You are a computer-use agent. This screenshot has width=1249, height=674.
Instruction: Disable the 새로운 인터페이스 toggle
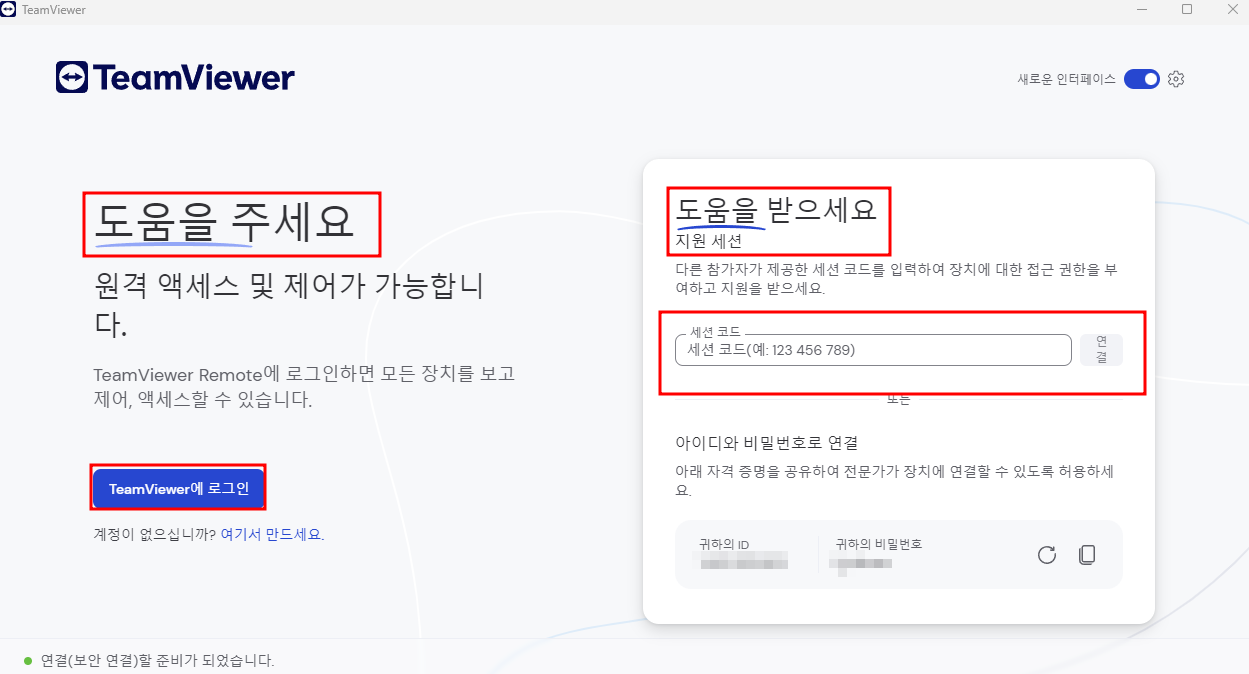[1140, 78]
